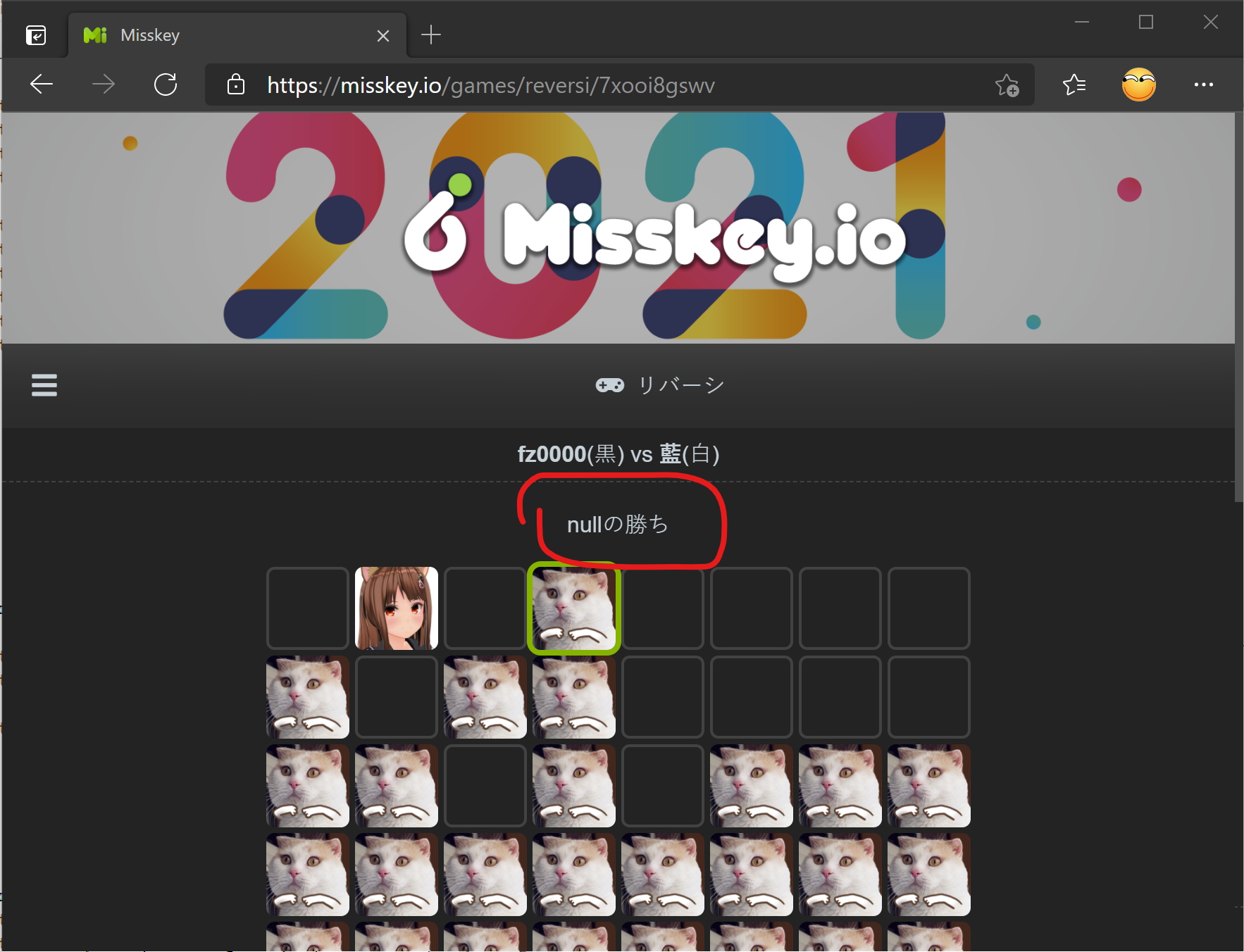Click the gamepad icon in the header
Image resolution: width=1244 pixels, height=952 pixels.
click(610, 385)
